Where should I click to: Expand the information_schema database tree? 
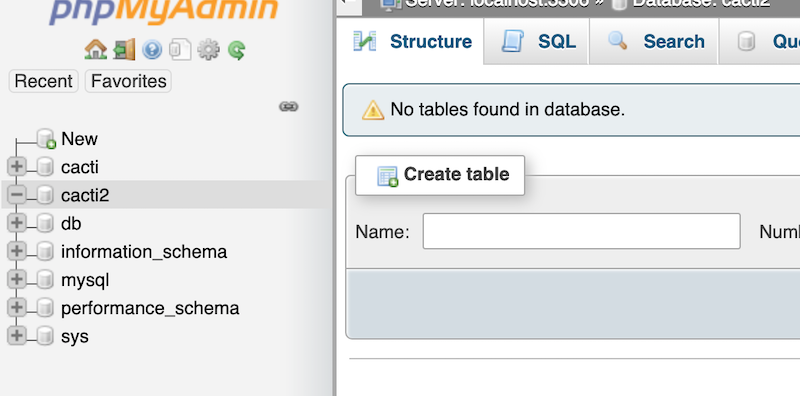17,251
